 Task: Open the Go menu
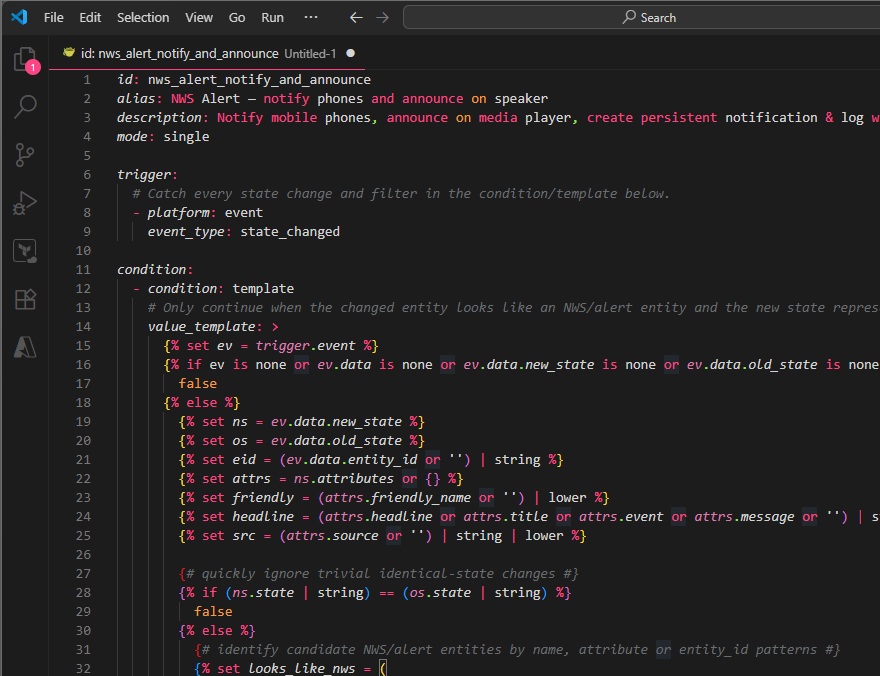237,17
